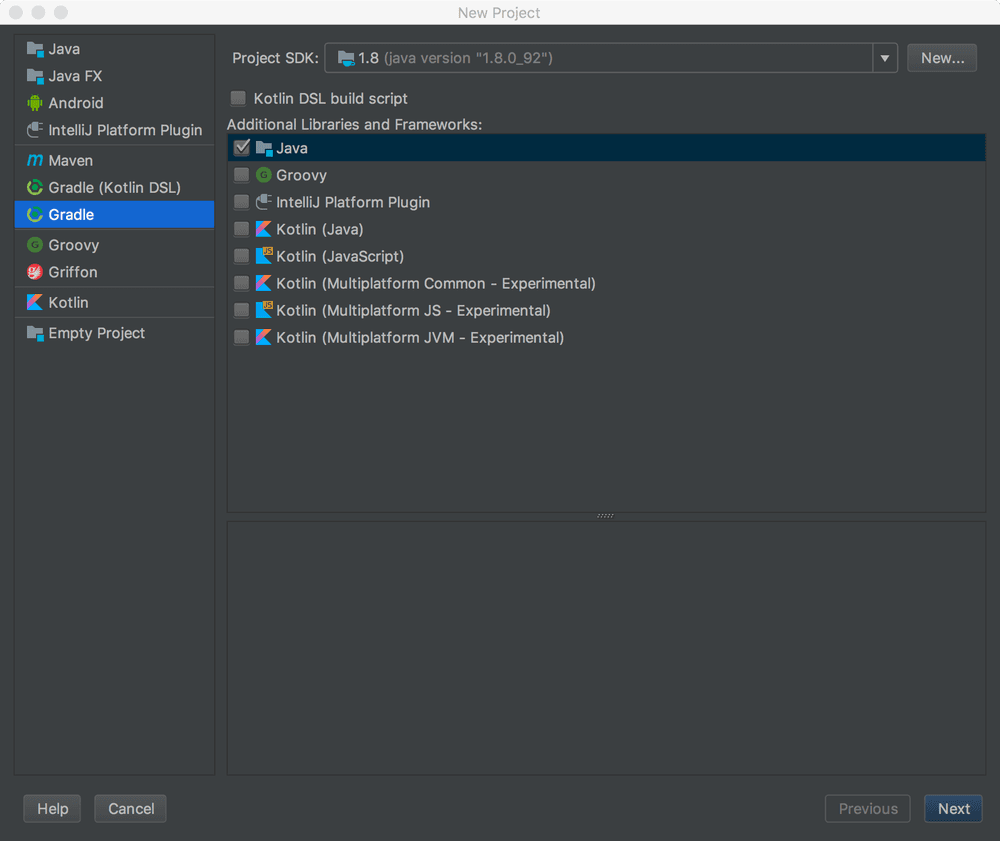Click the New... button to add an SDK
Screen dimensions: 1000x841
coord(941,57)
